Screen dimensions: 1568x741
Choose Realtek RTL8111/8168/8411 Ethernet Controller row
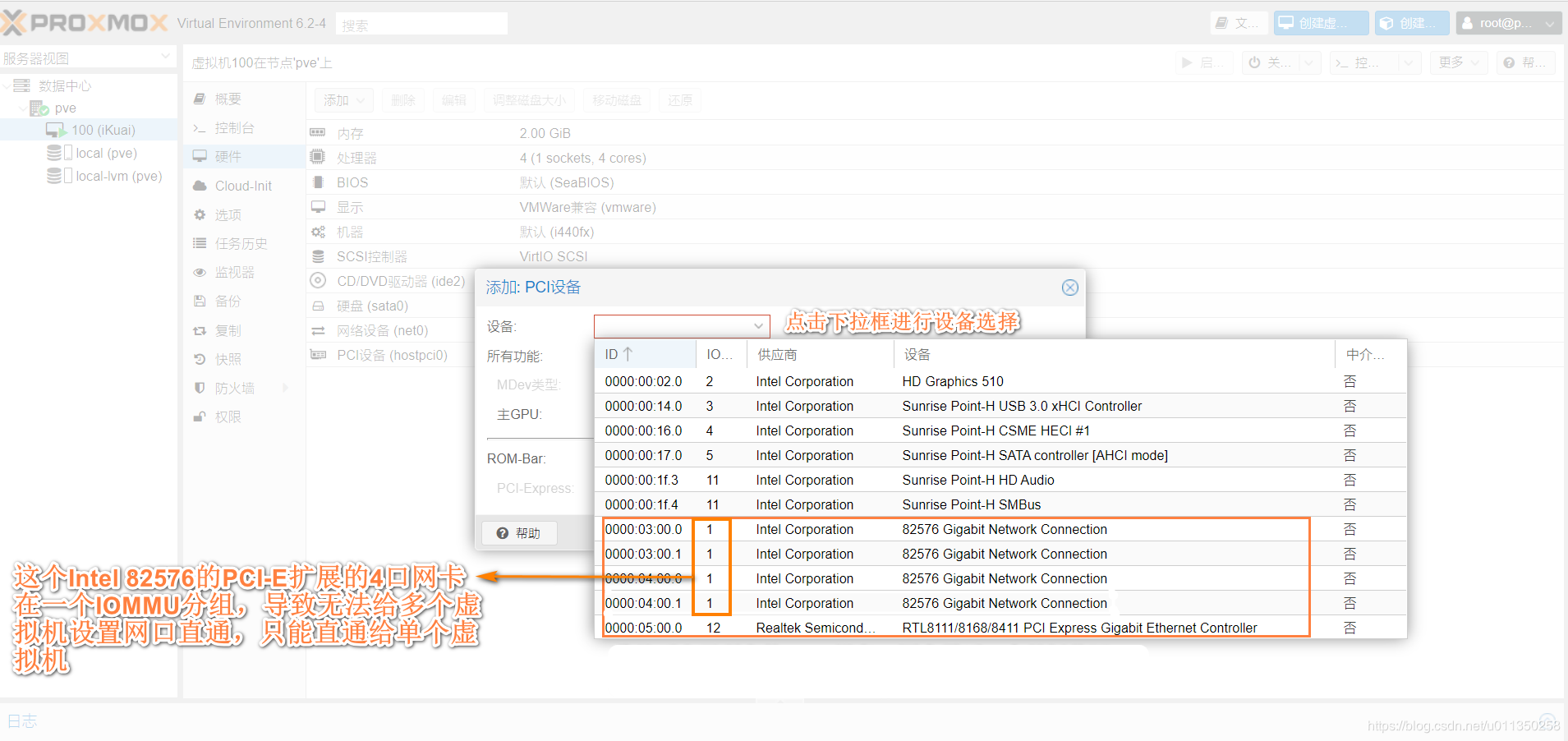click(1000, 628)
